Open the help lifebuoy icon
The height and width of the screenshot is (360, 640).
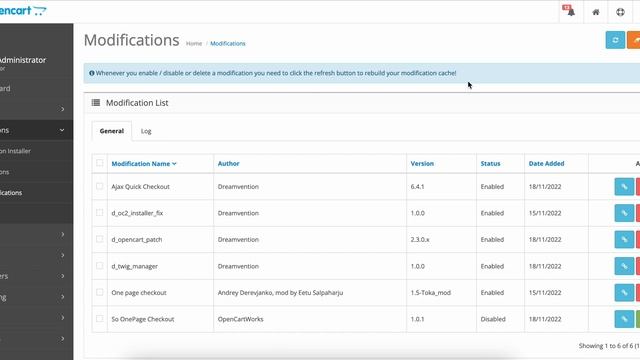pyautogui.click(x=620, y=12)
